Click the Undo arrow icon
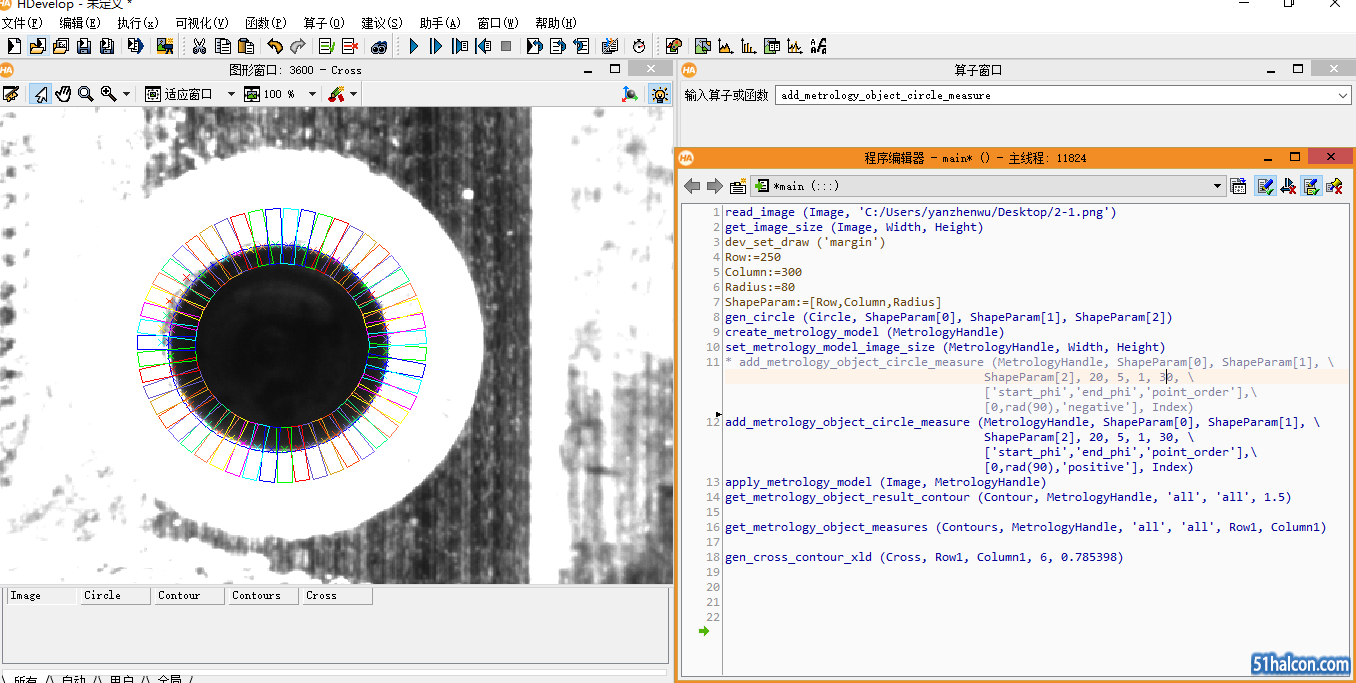 point(275,46)
